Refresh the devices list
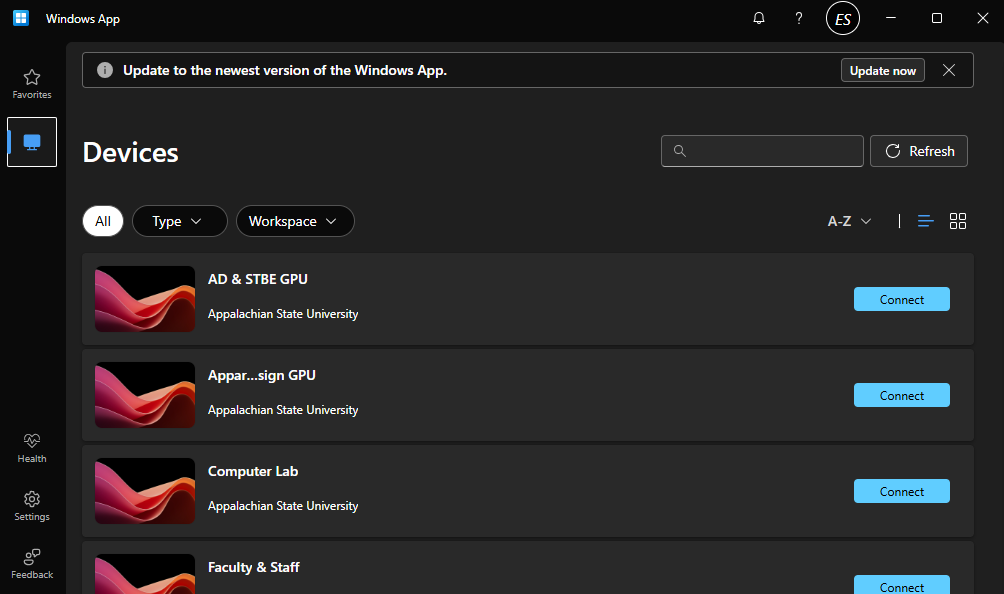 point(919,151)
